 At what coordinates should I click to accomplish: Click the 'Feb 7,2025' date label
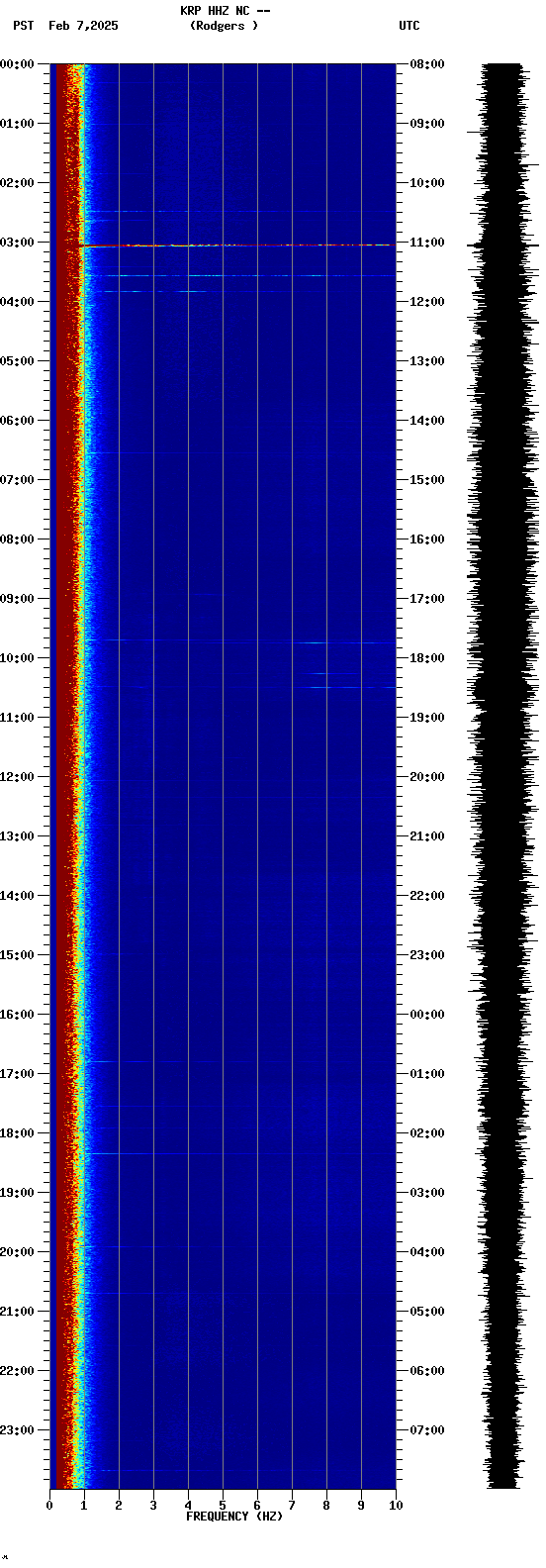pyautogui.click(x=83, y=26)
